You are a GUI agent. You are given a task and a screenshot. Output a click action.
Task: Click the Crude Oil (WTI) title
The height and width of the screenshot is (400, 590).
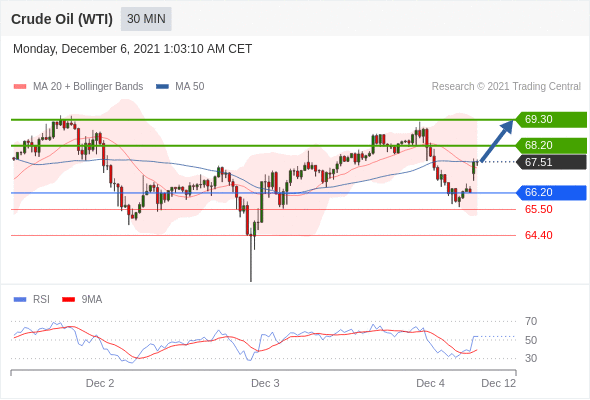click(x=62, y=19)
